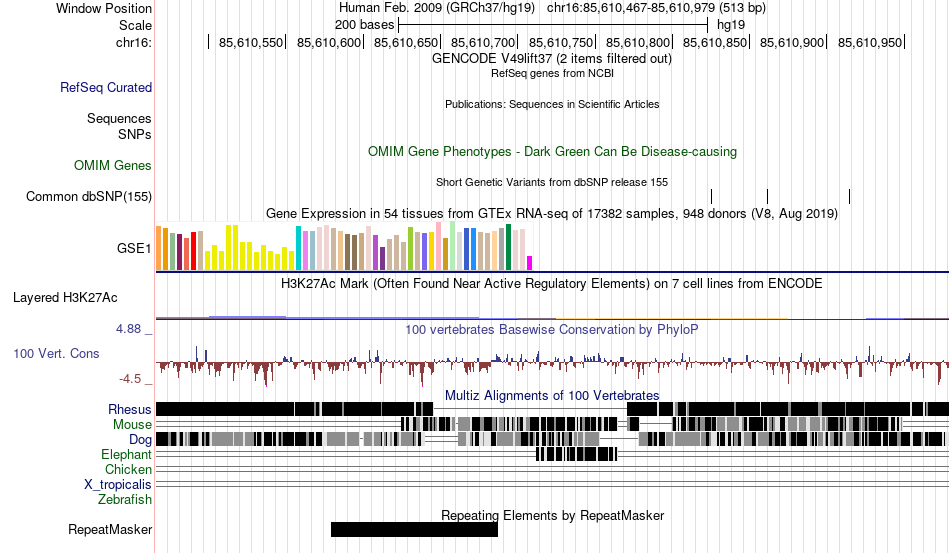Image resolution: width=950 pixels, height=553 pixels.
Task: Click the 100 Vert. Cons label
Action: [x=56, y=353]
